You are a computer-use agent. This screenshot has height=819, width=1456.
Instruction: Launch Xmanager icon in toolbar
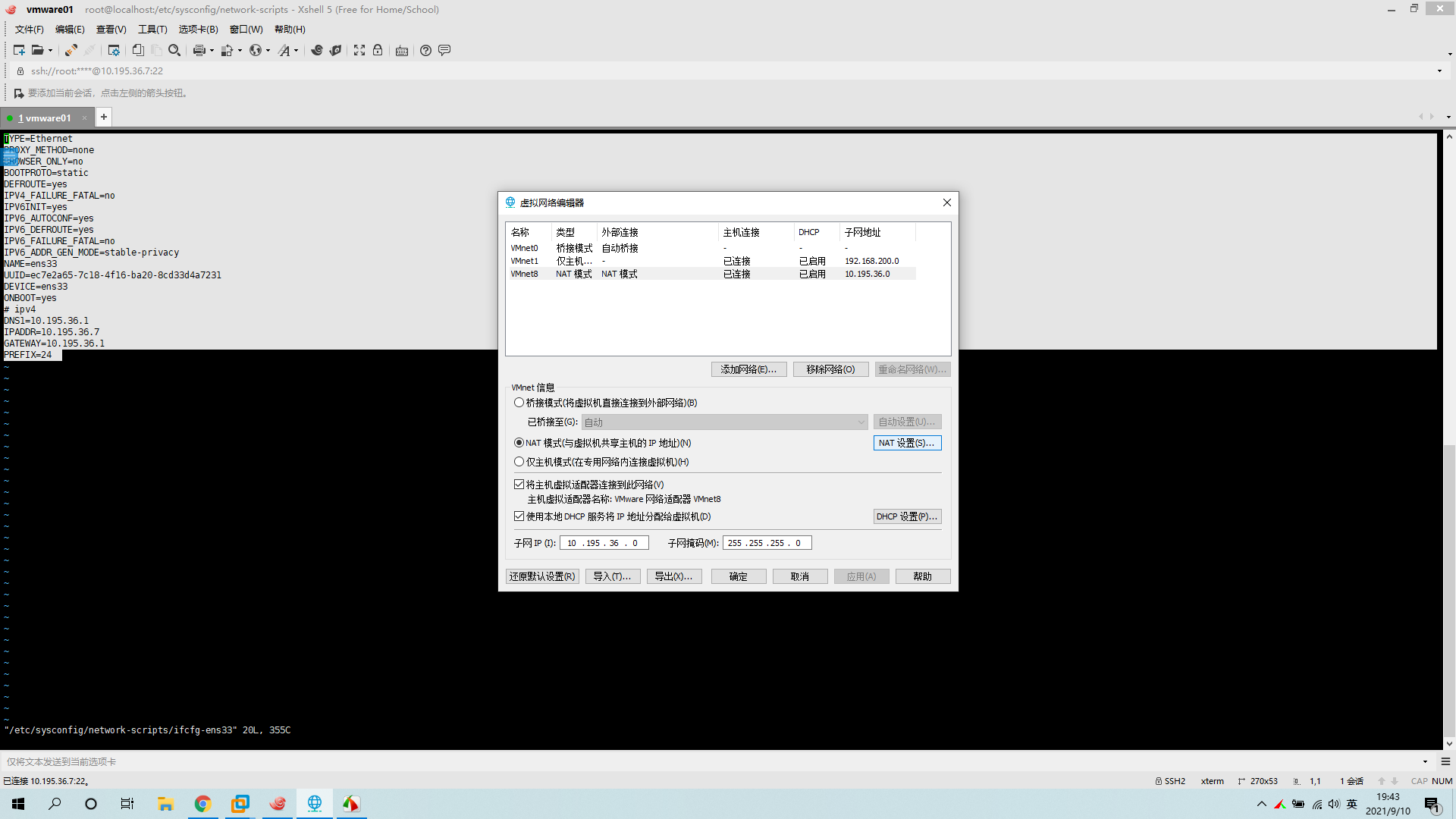click(335, 50)
